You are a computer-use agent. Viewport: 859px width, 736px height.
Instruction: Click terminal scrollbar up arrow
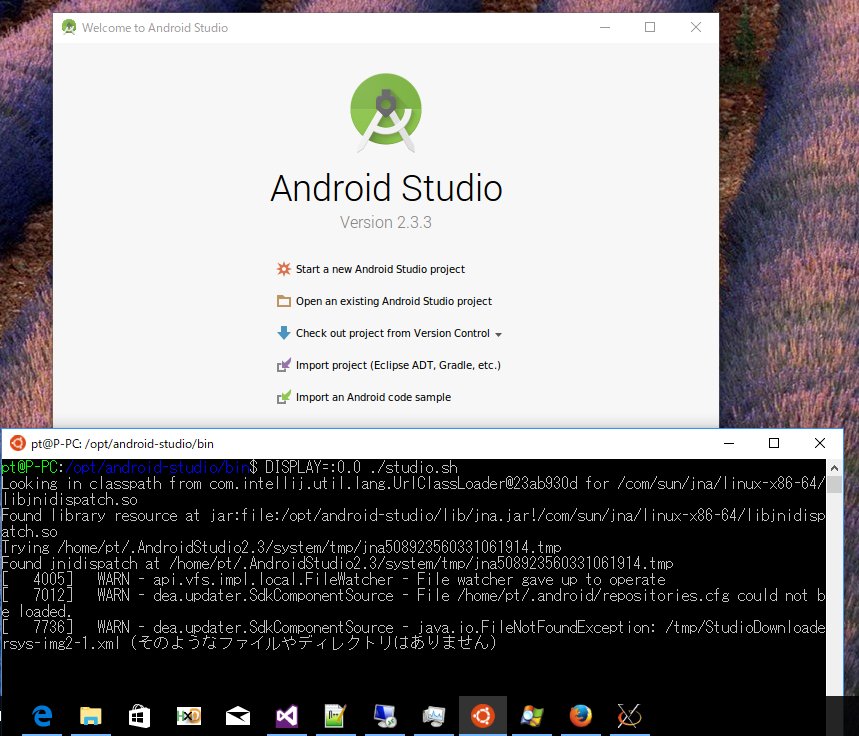click(834, 468)
